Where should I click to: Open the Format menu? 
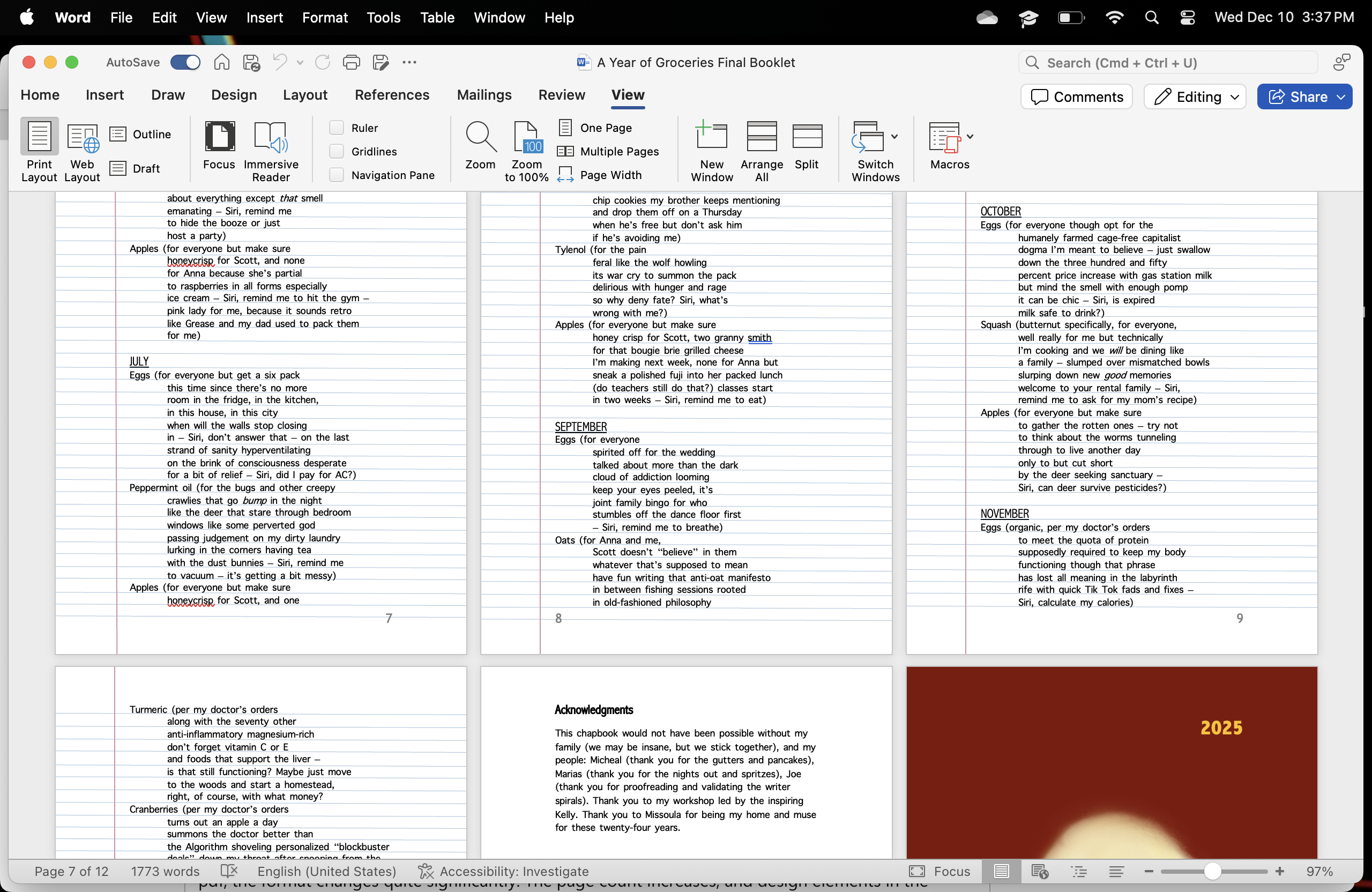[325, 17]
